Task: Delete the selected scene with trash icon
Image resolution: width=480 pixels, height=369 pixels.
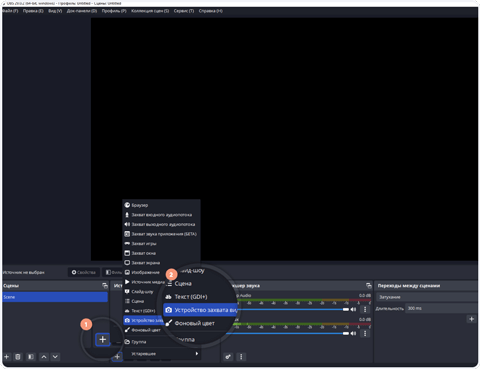Action: tap(18, 357)
